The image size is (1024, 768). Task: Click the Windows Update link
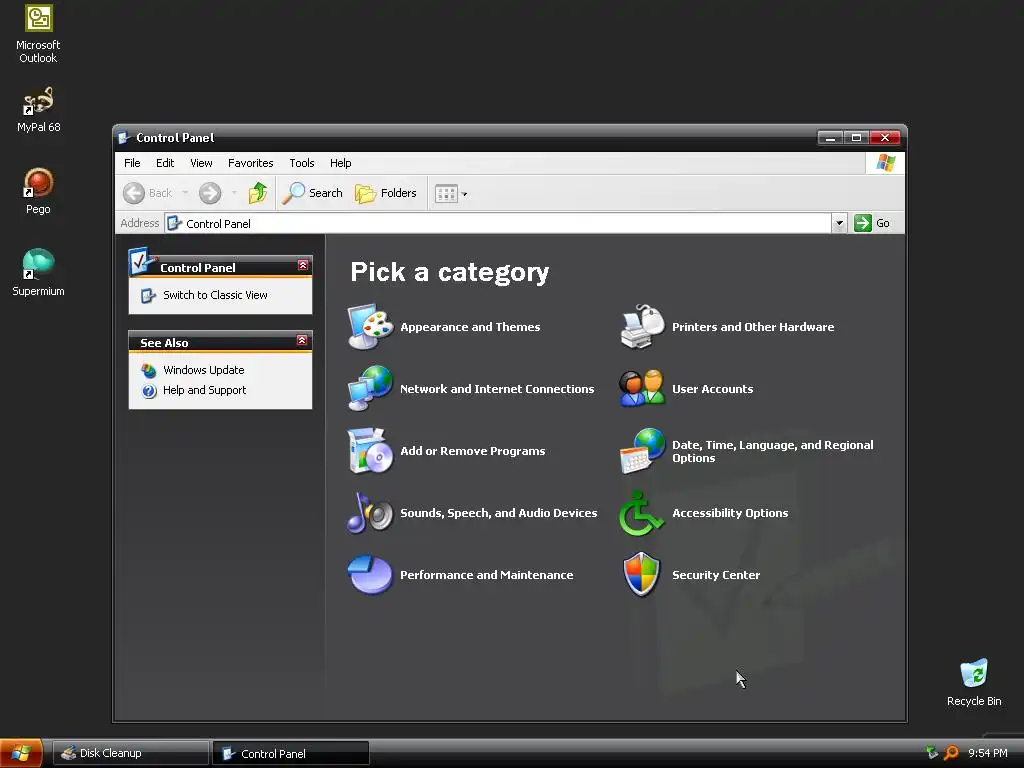pos(203,370)
